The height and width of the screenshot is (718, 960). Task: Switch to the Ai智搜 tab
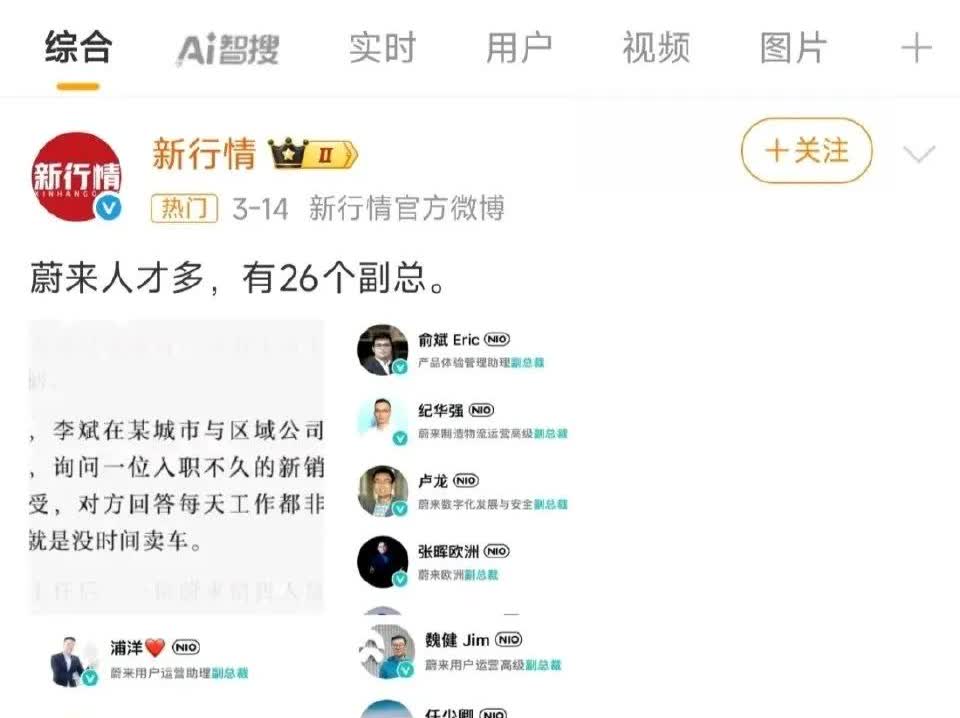[x=228, y=49]
